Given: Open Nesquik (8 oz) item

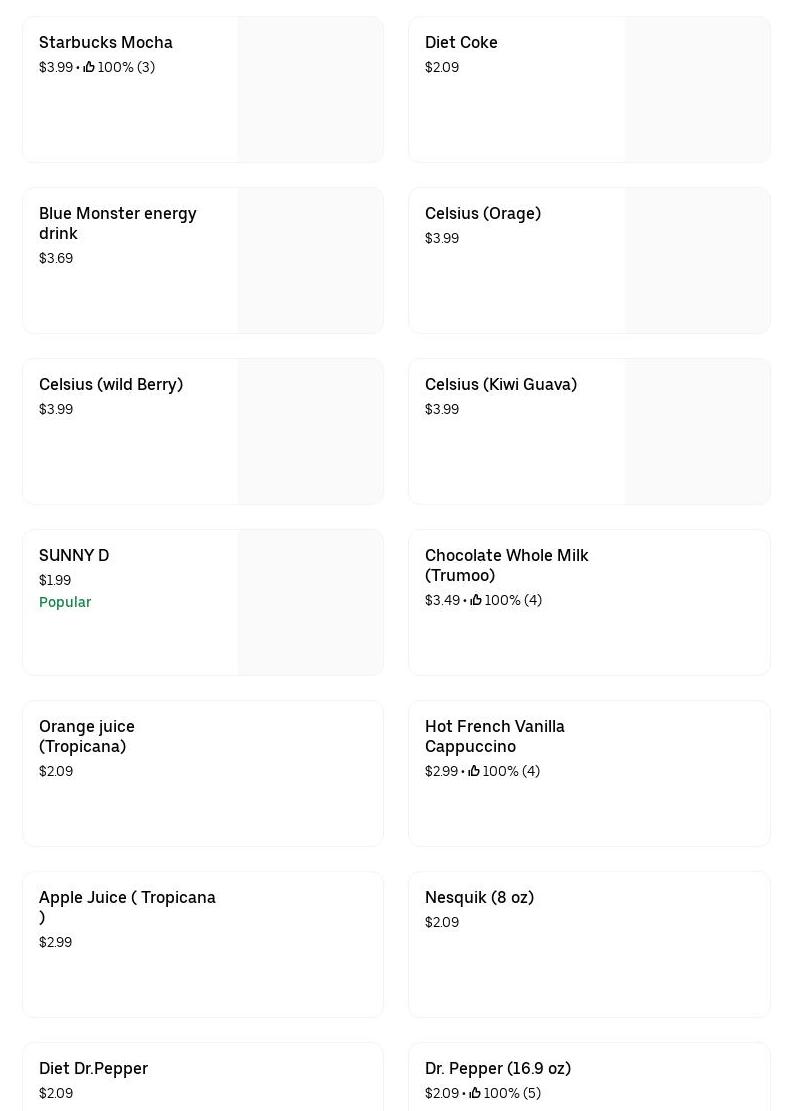Looking at the screenshot, I should tap(589, 944).
